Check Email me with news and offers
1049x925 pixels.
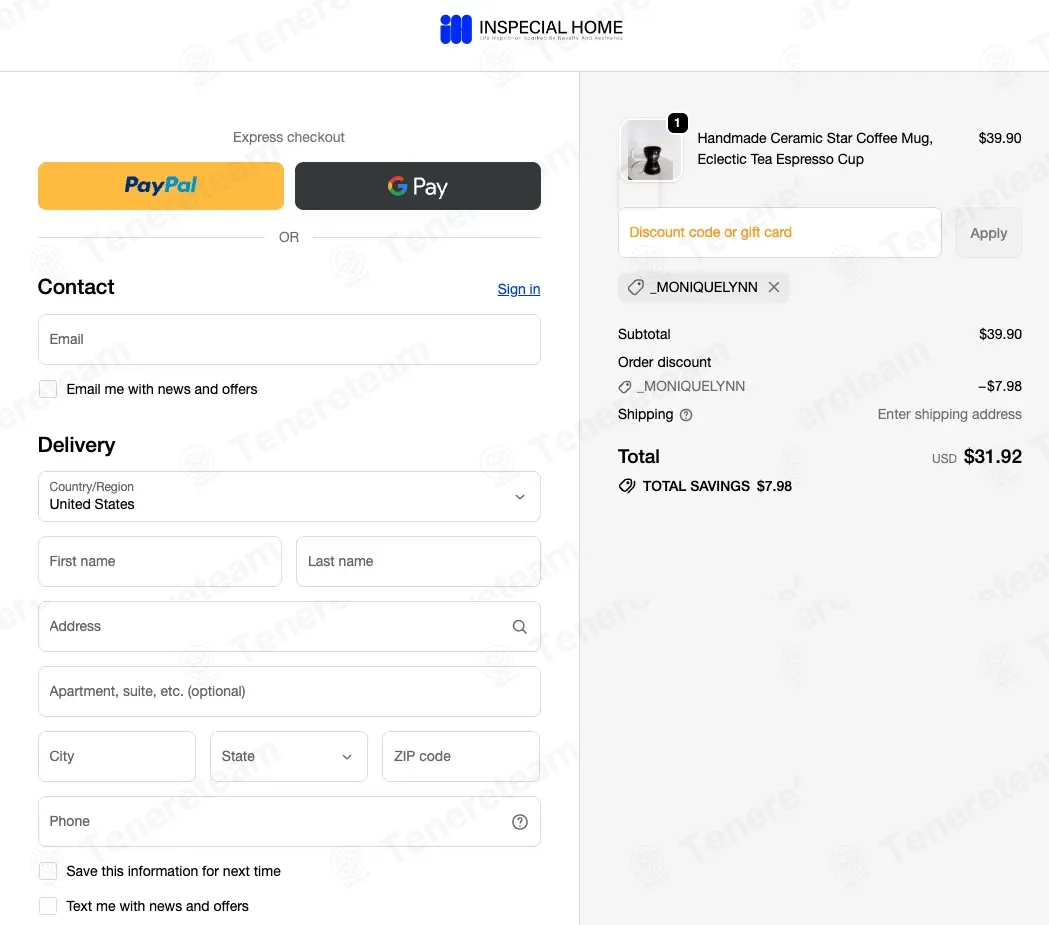tap(48, 389)
